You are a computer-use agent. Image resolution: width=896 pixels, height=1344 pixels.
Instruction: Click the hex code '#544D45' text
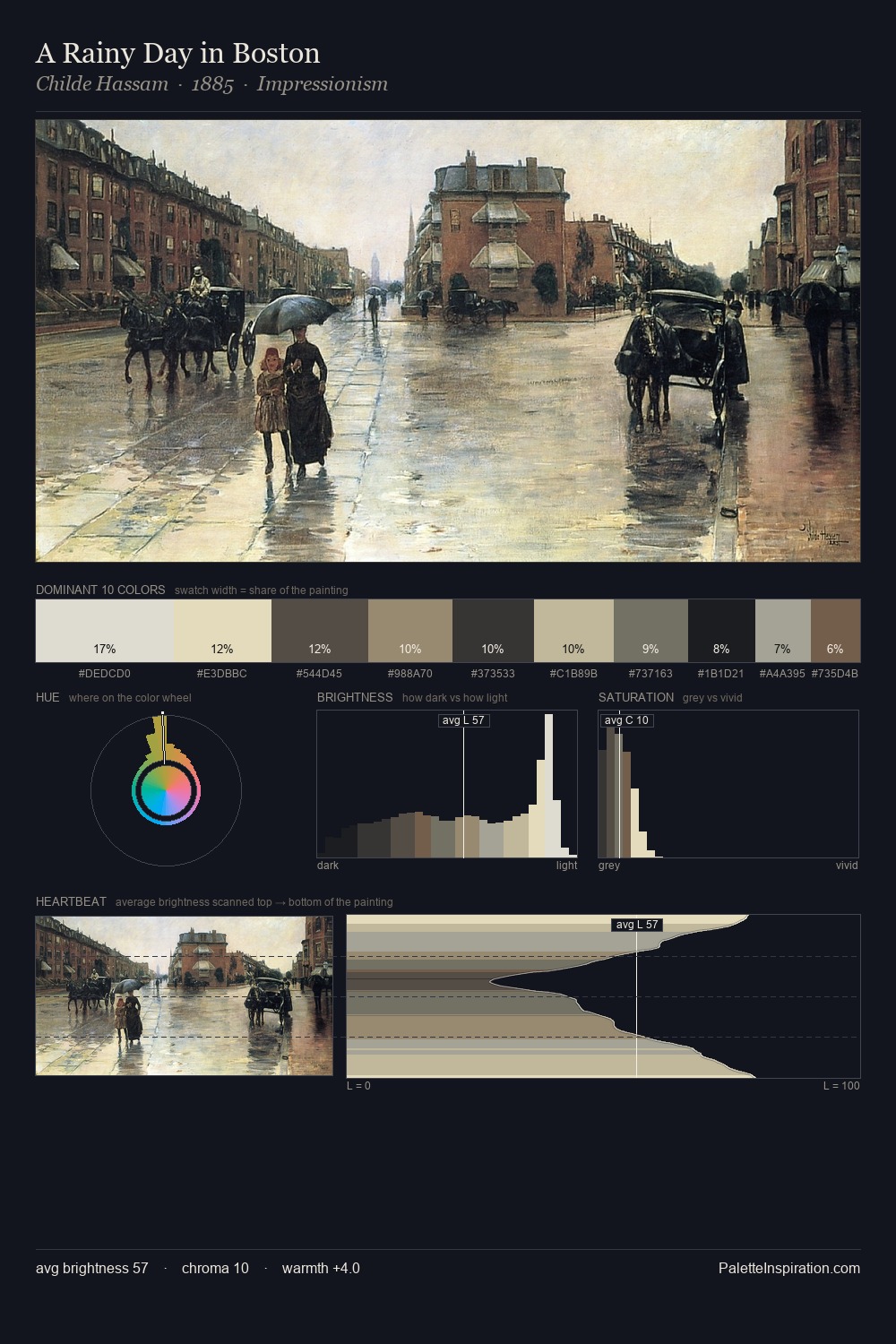click(x=320, y=674)
